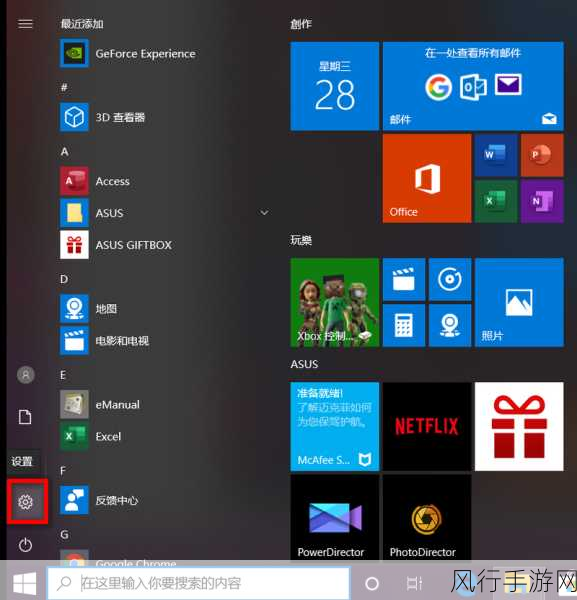The height and width of the screenshot is (600, 577).
Task: Open the Calculator tile
Action: [x=404, y=325]
